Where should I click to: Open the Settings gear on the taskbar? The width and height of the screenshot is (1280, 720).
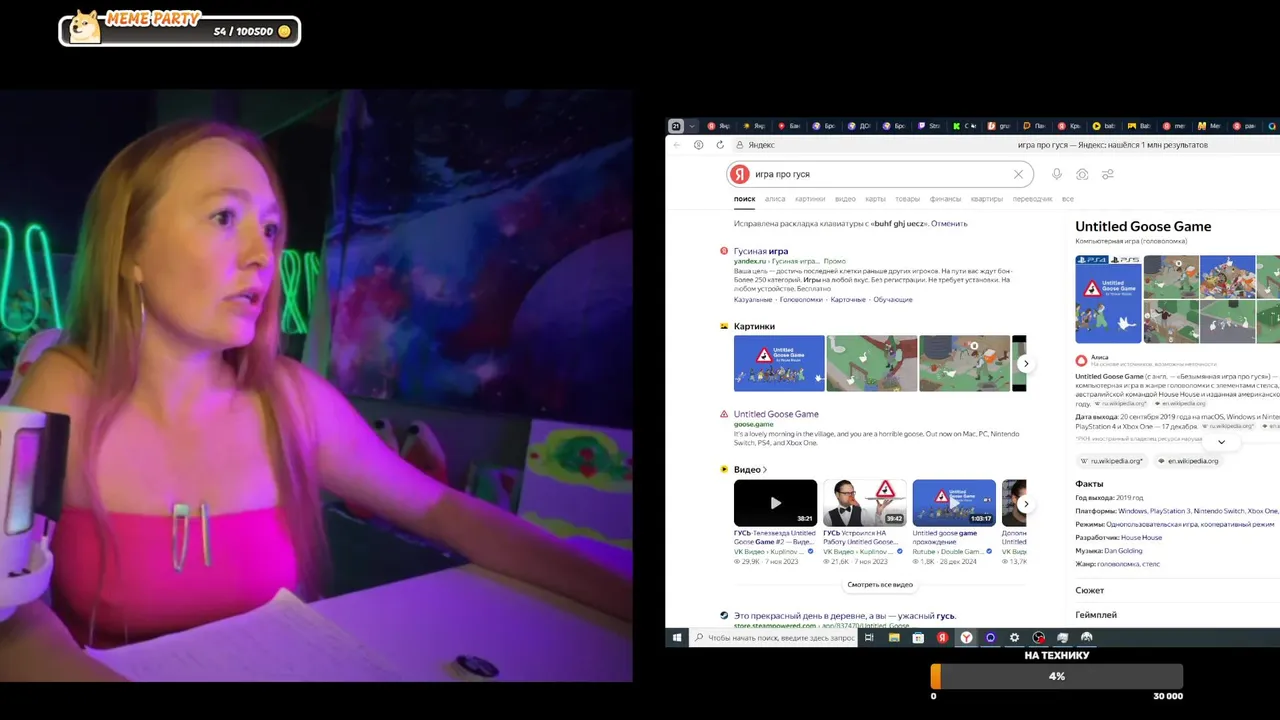tap(1014, 638)
